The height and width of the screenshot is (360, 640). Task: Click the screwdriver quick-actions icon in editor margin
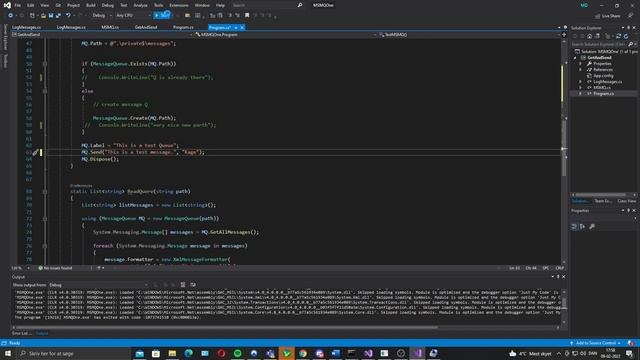pyautogui.click(x=35, y=152)
